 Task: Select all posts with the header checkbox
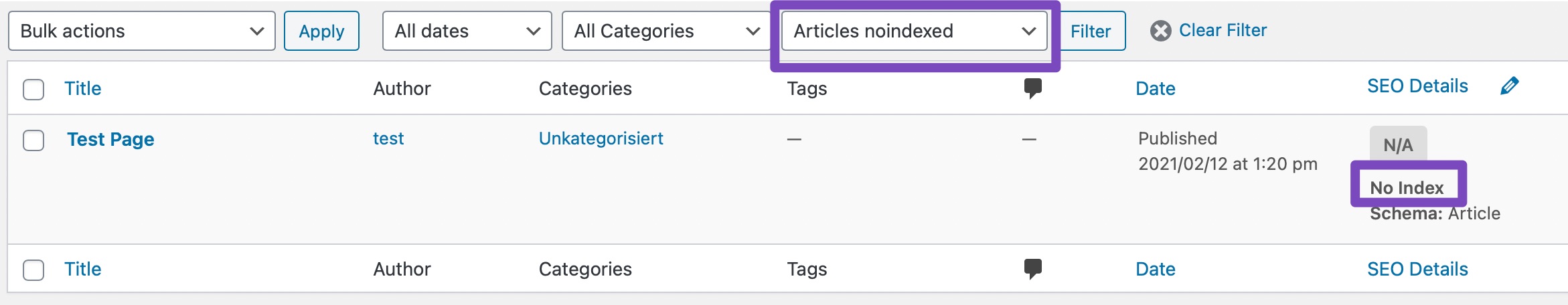point(33,89)
